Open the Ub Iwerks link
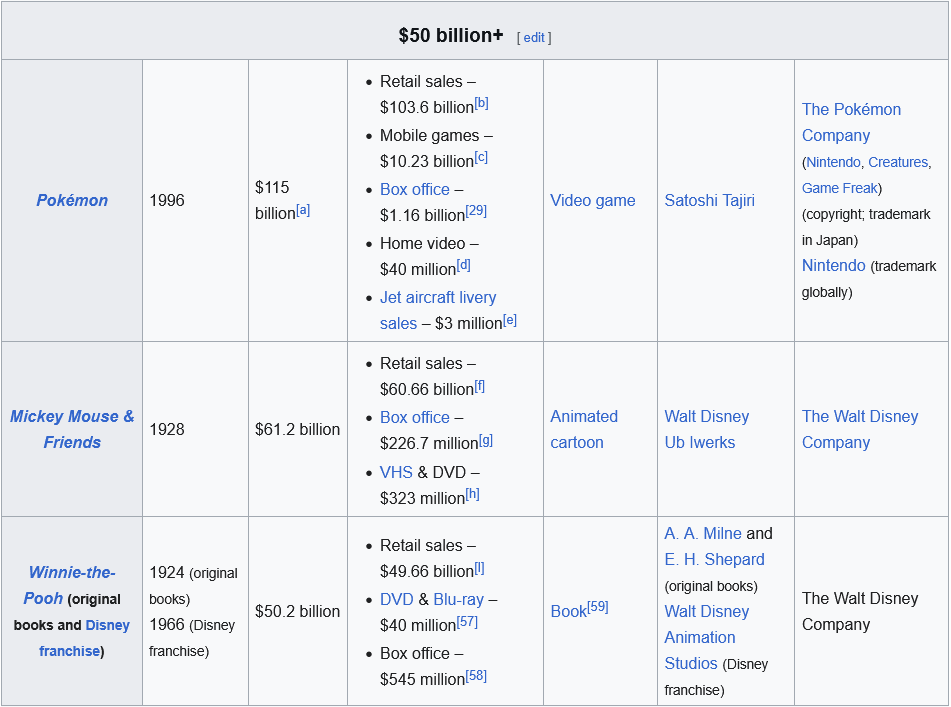 coord(700,442)
